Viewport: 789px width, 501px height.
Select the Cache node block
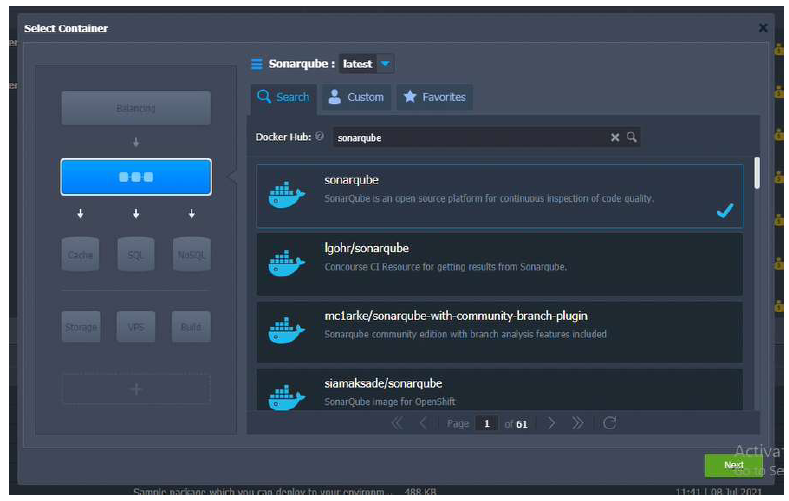coord(80,255)
